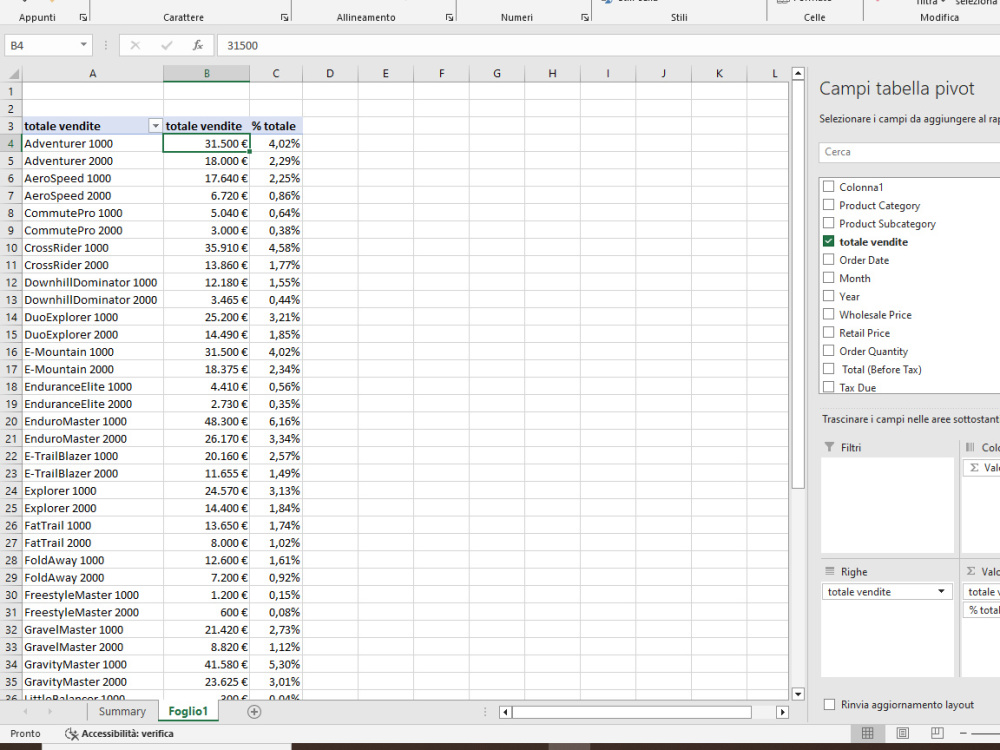This screenshot has height=750, width=1000.
Task: Check the Product Subcategory field
Action: coord(828,223)
